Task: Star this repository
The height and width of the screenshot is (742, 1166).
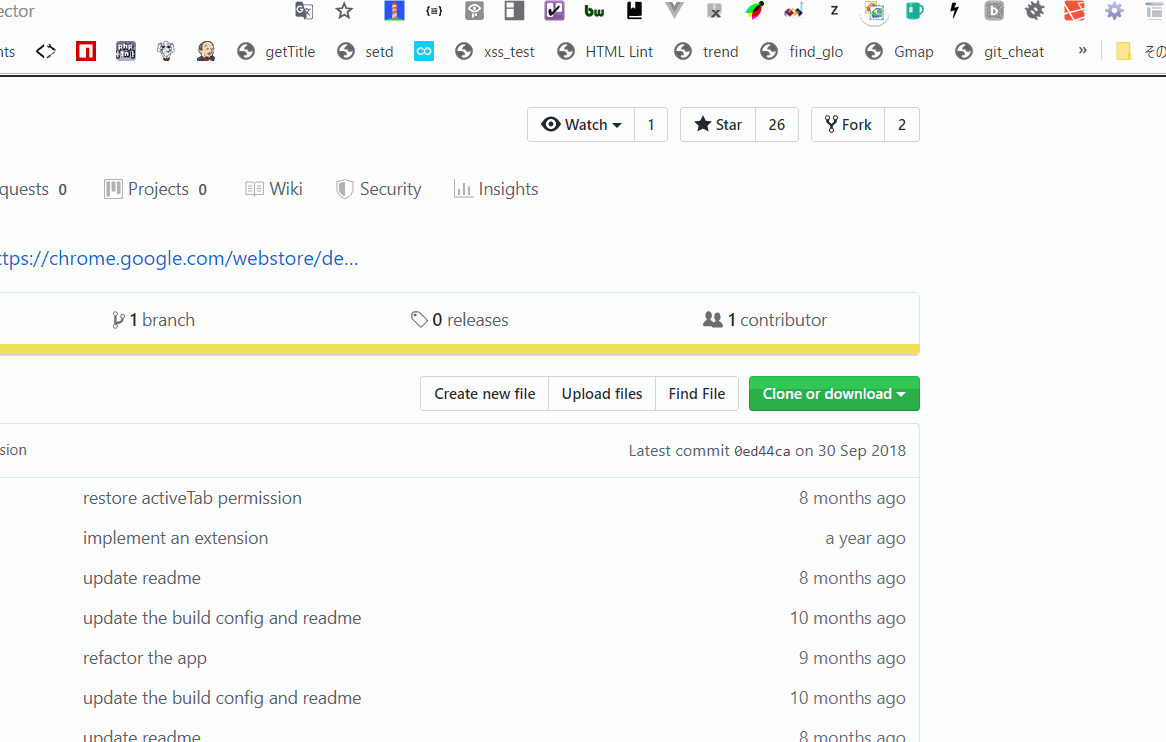Action: (x=718, y=125)
